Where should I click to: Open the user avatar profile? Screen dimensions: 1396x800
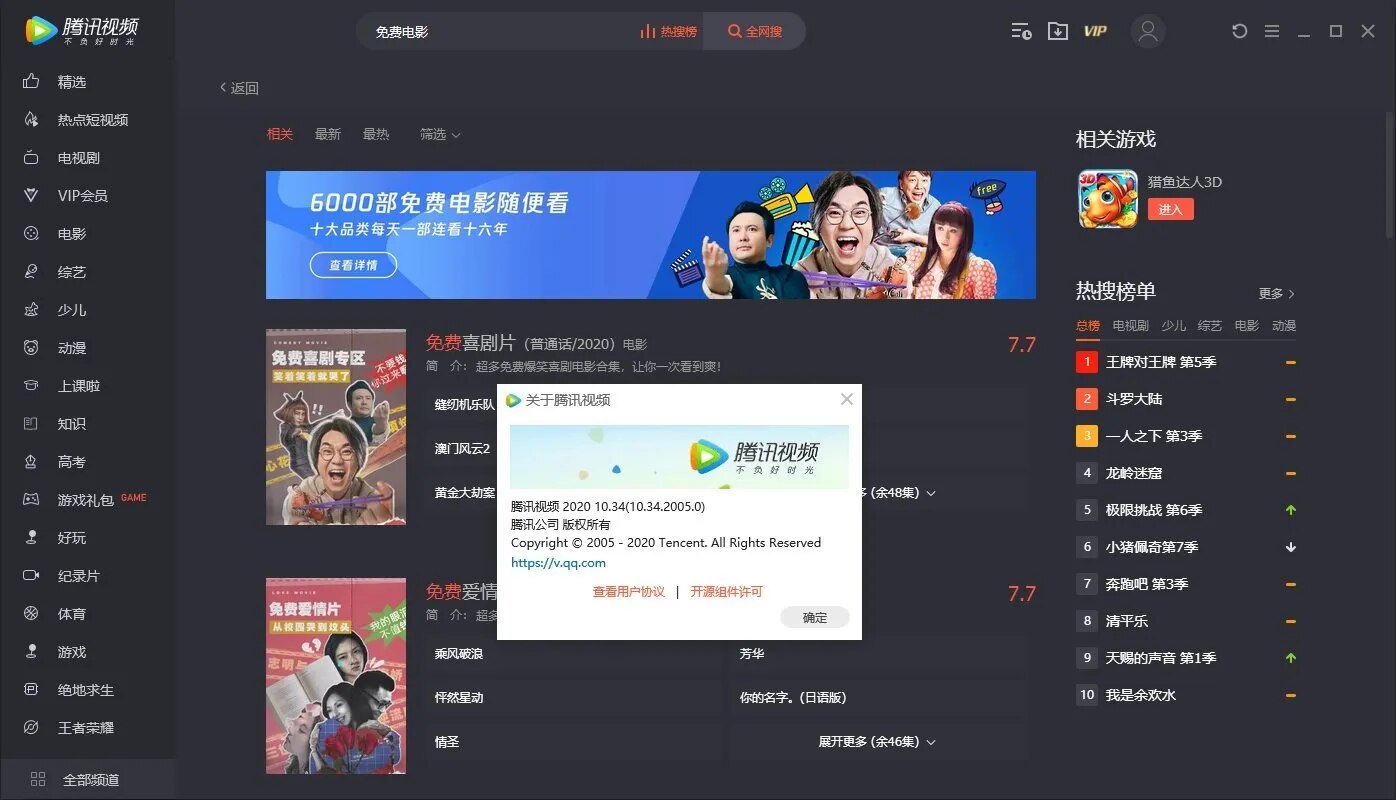pyautogui.click(x=1148, y=31)
